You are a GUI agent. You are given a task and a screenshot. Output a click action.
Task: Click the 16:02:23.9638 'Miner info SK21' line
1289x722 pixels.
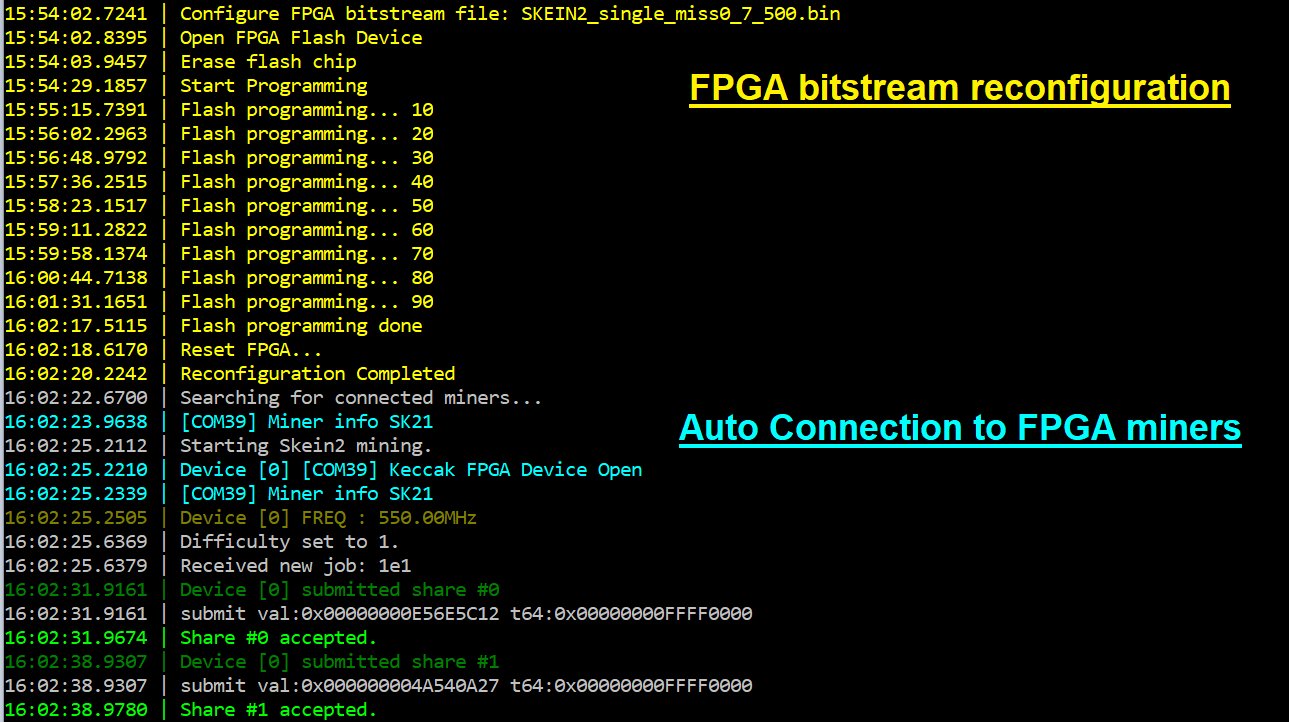[x=219, y=422]
